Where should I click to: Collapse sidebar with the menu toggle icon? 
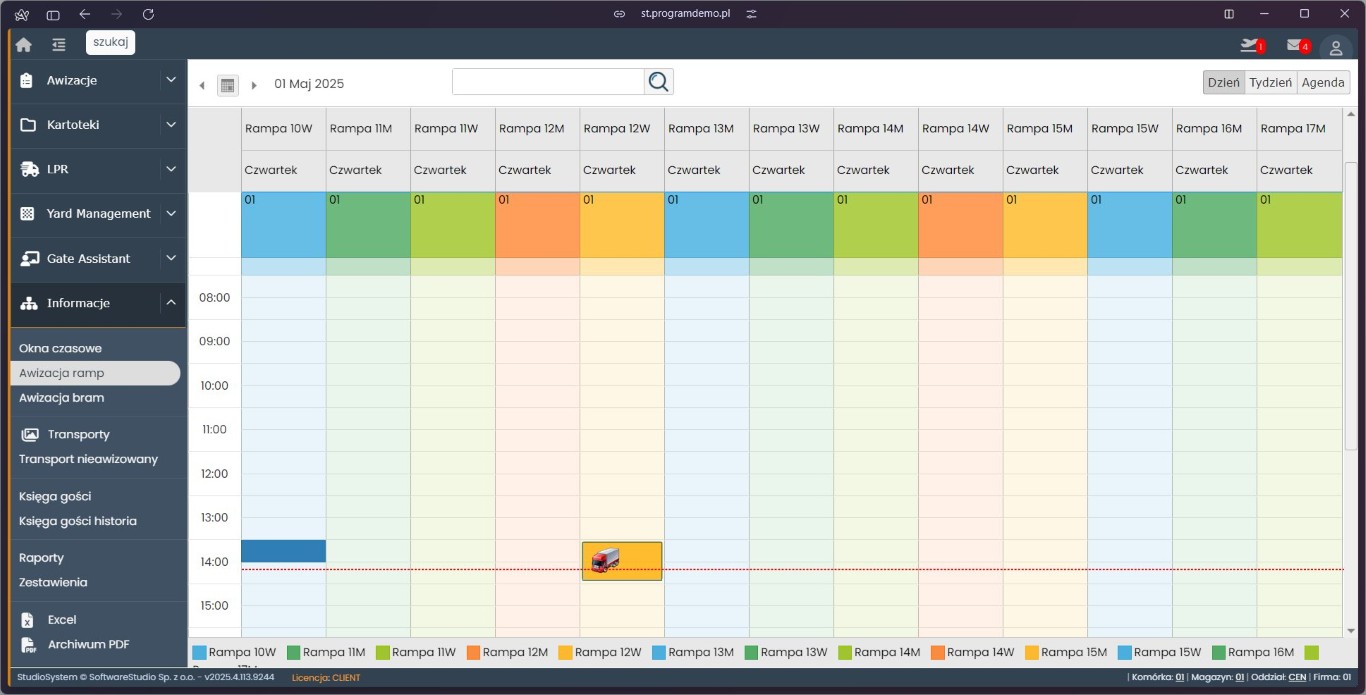point(59,45)
